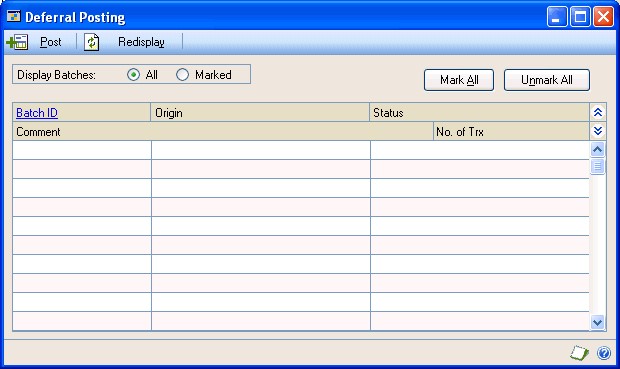Select the All radio button
This screenshot has height=369, width=620.
134,75
